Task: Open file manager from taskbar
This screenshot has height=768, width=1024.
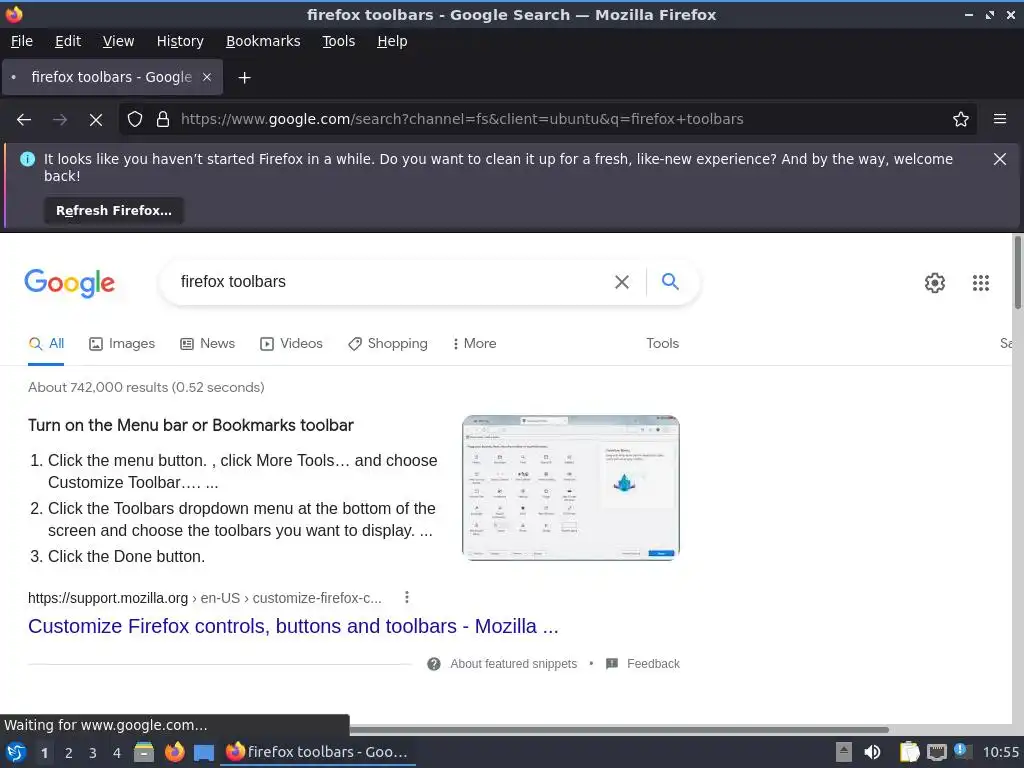Action: pos(144,752)
